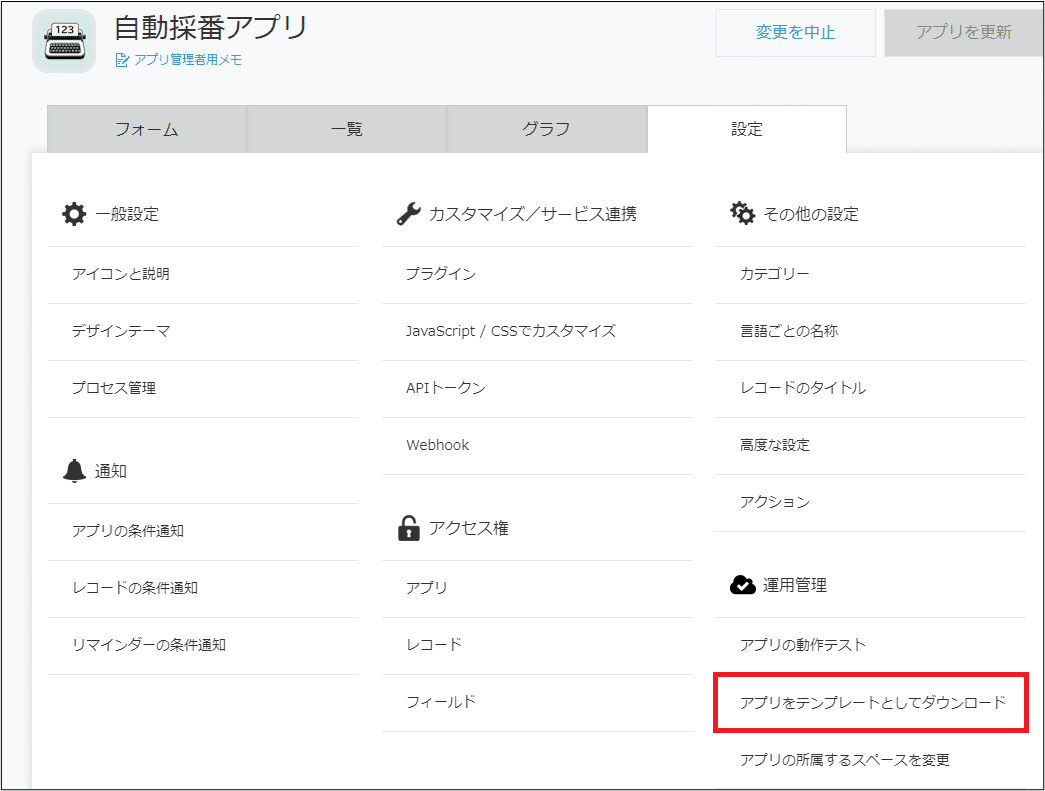Select the グラフ tab
1045x791 pixels.
(x=546, y=129)
